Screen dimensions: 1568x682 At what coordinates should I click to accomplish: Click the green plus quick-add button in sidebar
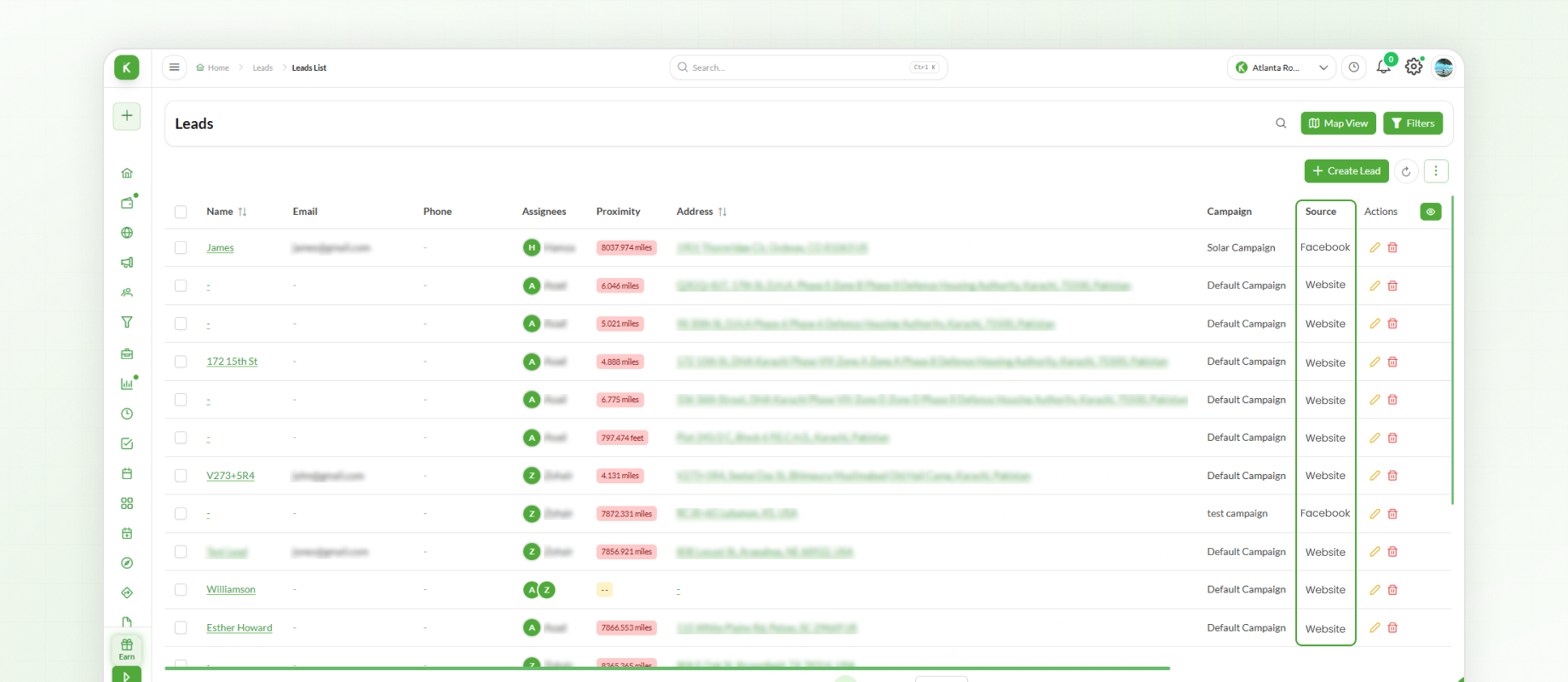[127, 116]
